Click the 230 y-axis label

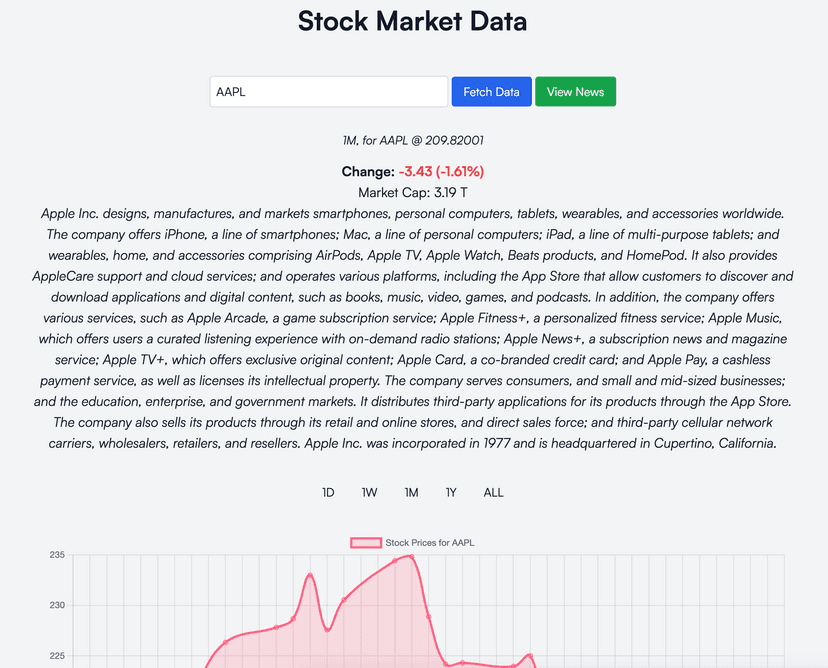(x=56, y=606)
